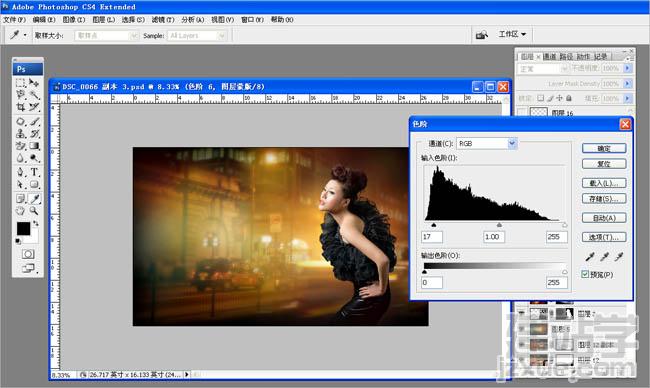
Task: Pick the black point eyedropper in Levels
Action: tap(590, 257)
